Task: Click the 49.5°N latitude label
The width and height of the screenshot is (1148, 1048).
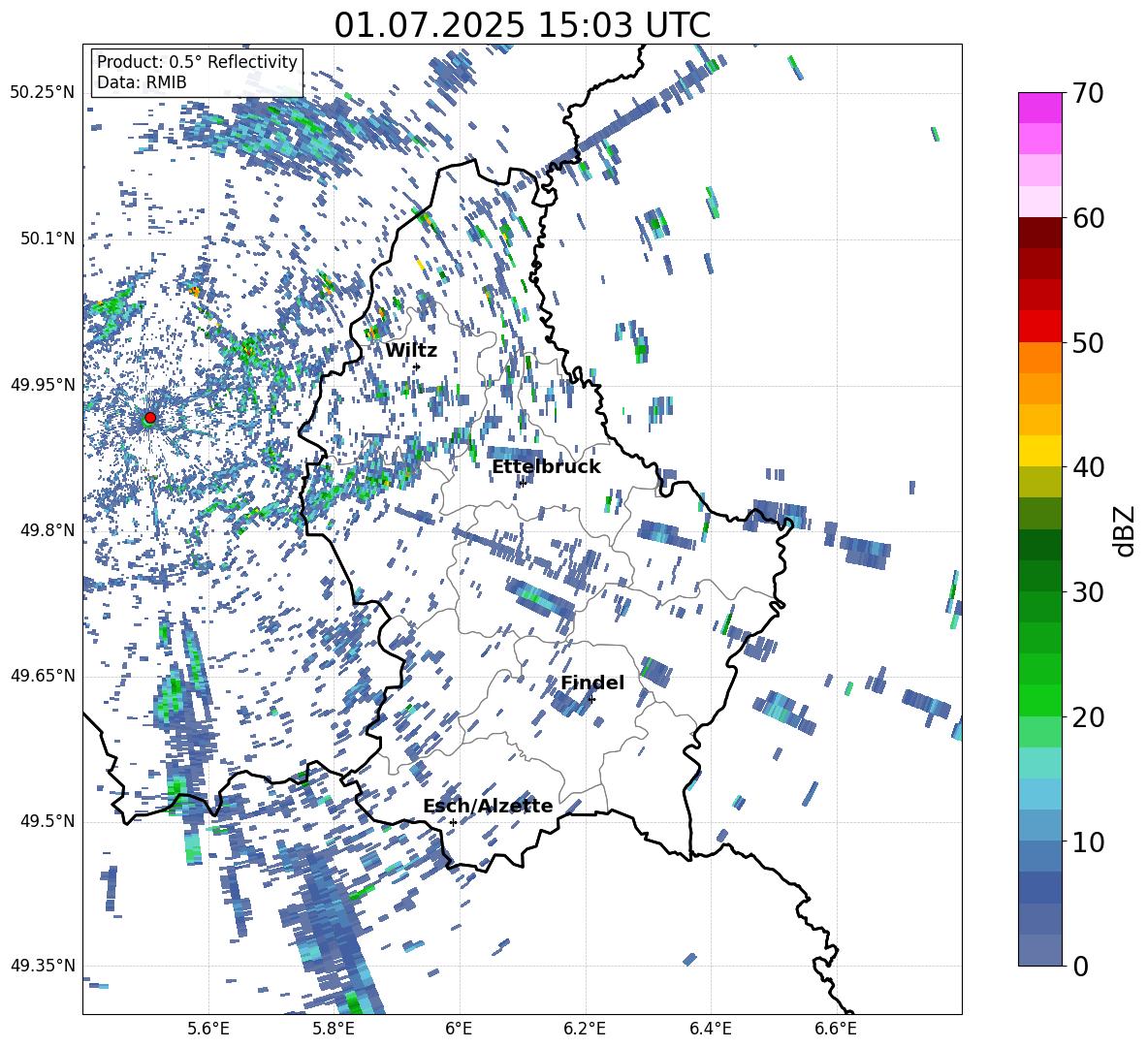Action: point(47,820)
